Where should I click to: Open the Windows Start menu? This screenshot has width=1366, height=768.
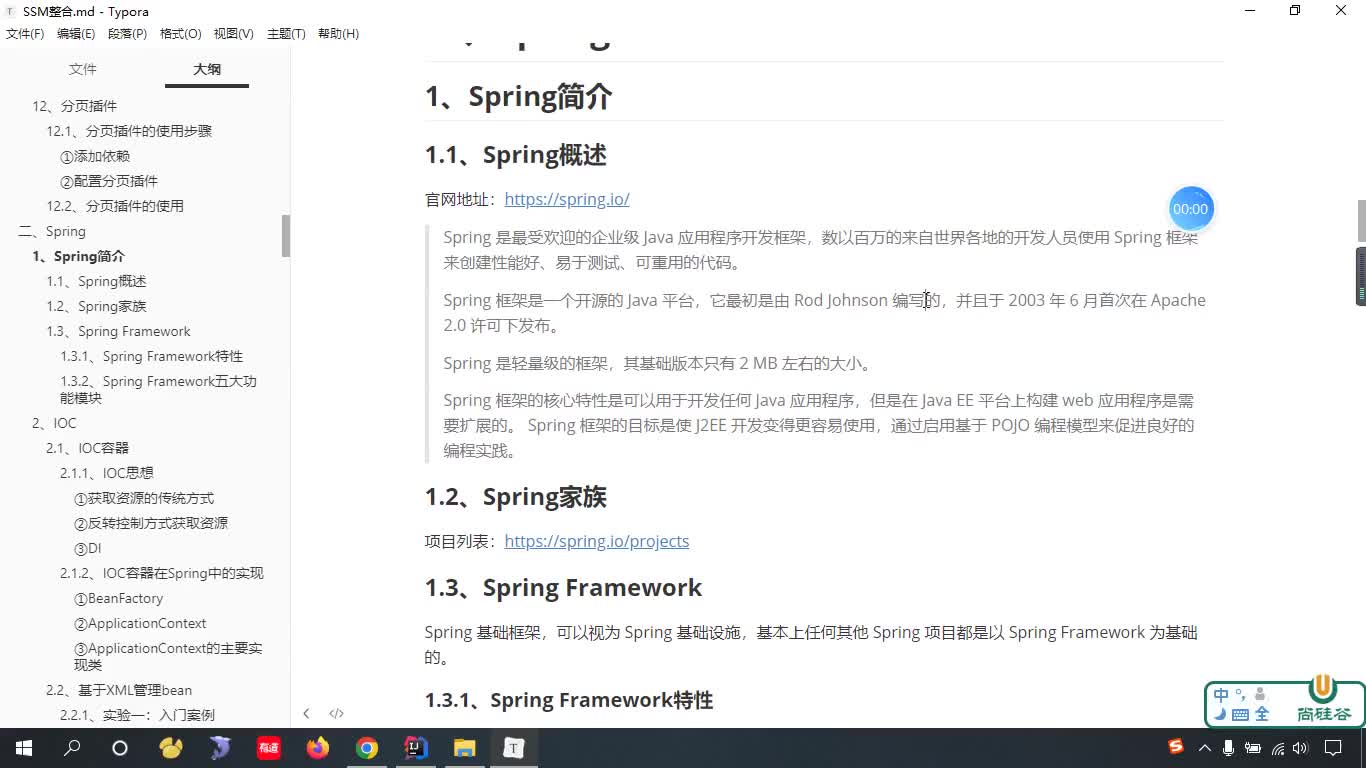tap(24, 748)
